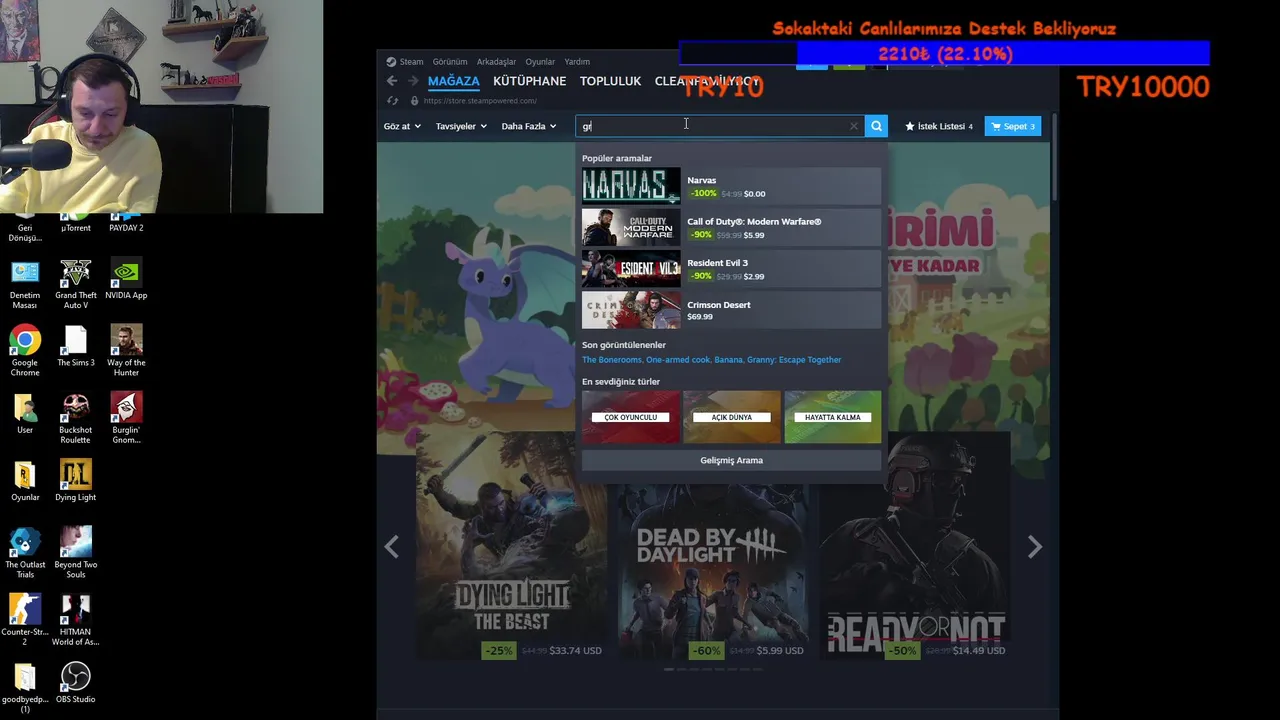Launch the Grand Theft Auto V shortcut

(76, 283)
